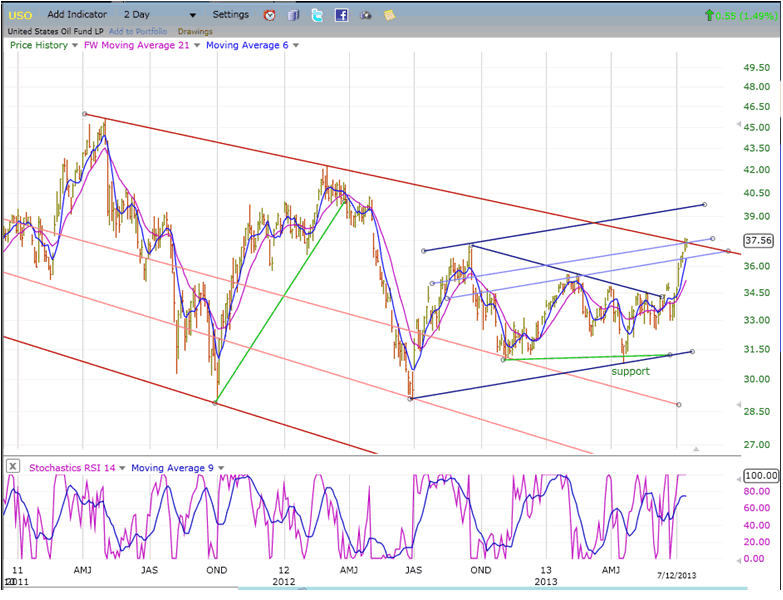Click the USO ticker symbol field
The image size is (783, 600).
[21, 15]
